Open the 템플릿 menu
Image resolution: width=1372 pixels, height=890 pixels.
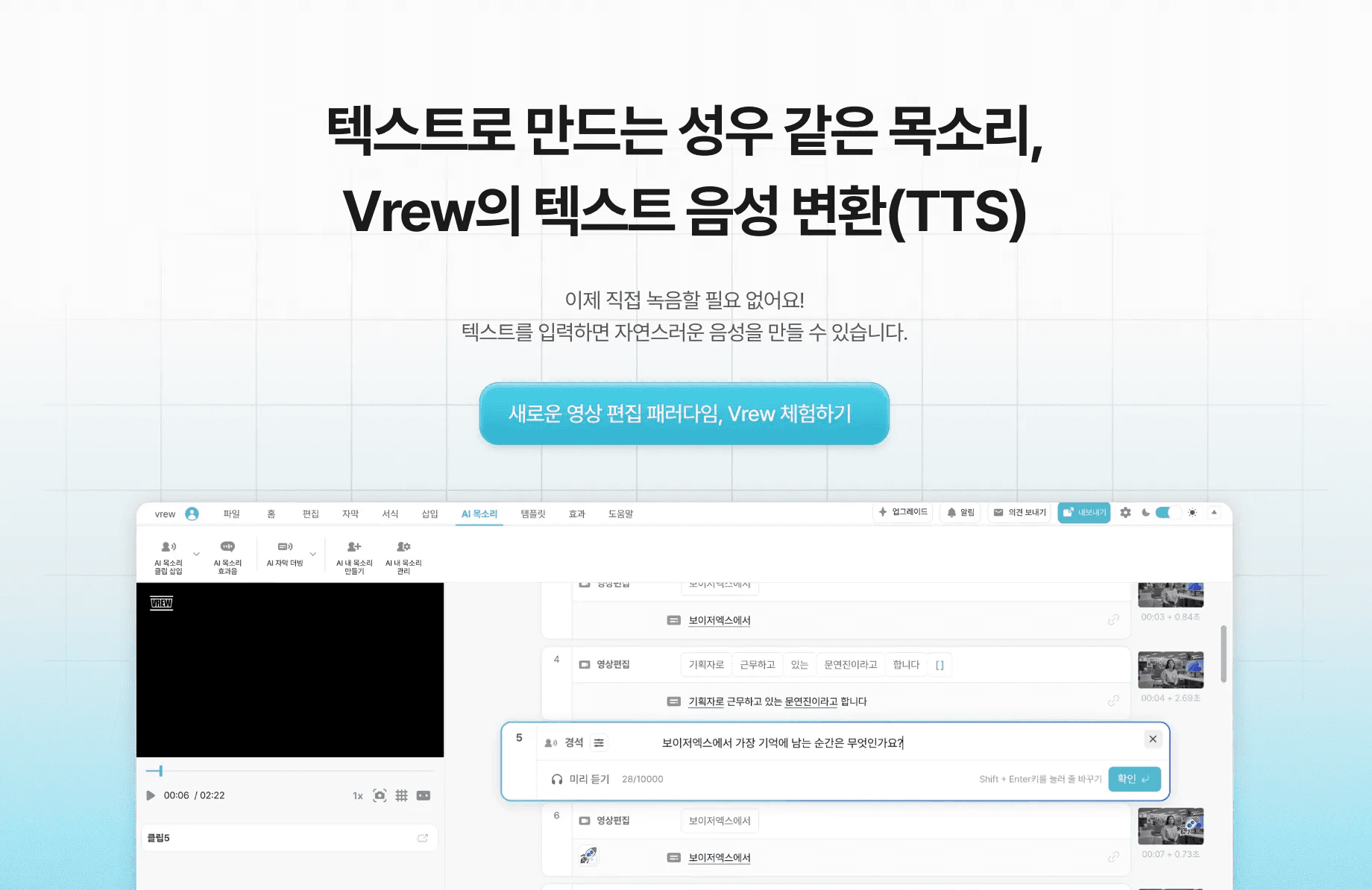pyautogui.click(x=533, y=514)
